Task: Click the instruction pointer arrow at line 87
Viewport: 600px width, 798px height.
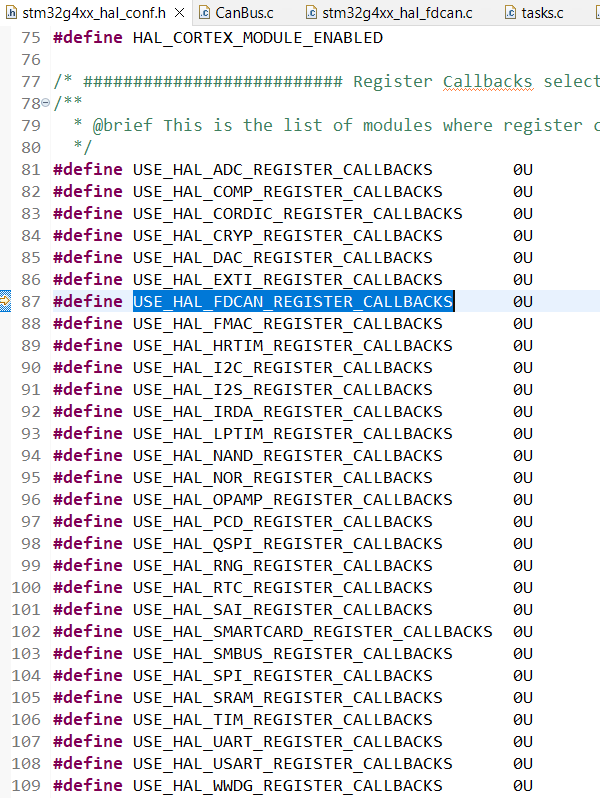Action: pyautogui.click(x=5, y=301)
